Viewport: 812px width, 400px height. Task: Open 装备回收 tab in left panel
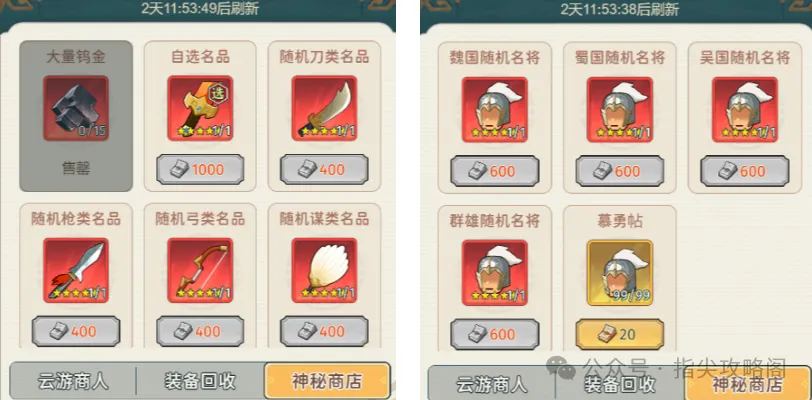pyautogui.click(x=200, y=381)
